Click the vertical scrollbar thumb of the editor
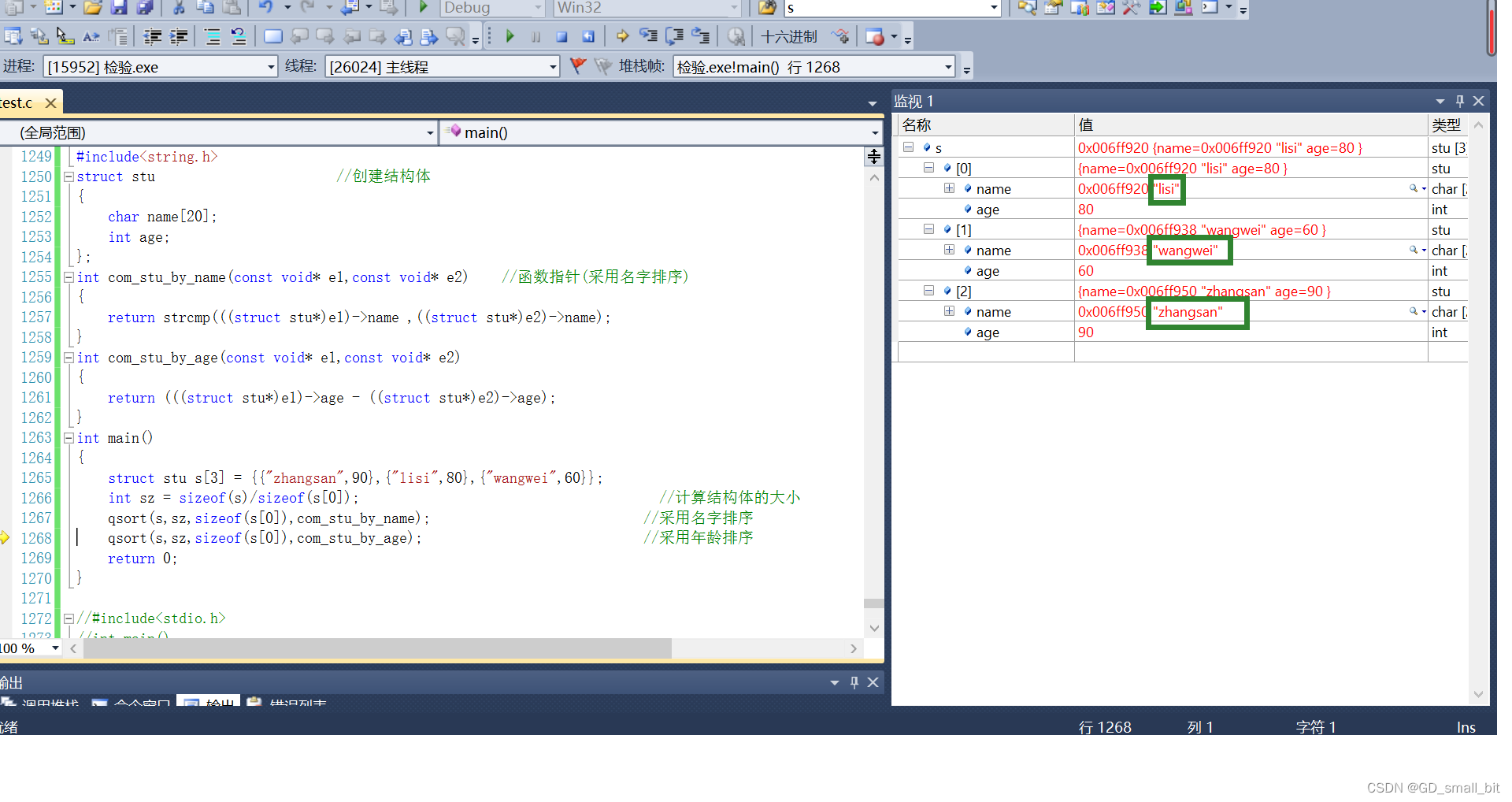Image resolution: width=1512 pixels, height=802 pixels. point(873,603)
